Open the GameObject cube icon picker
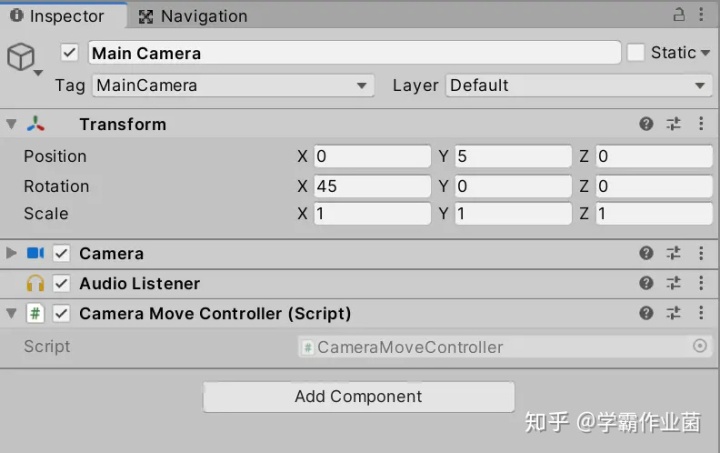This screenshot has height=453, width=720. [21, 57]
